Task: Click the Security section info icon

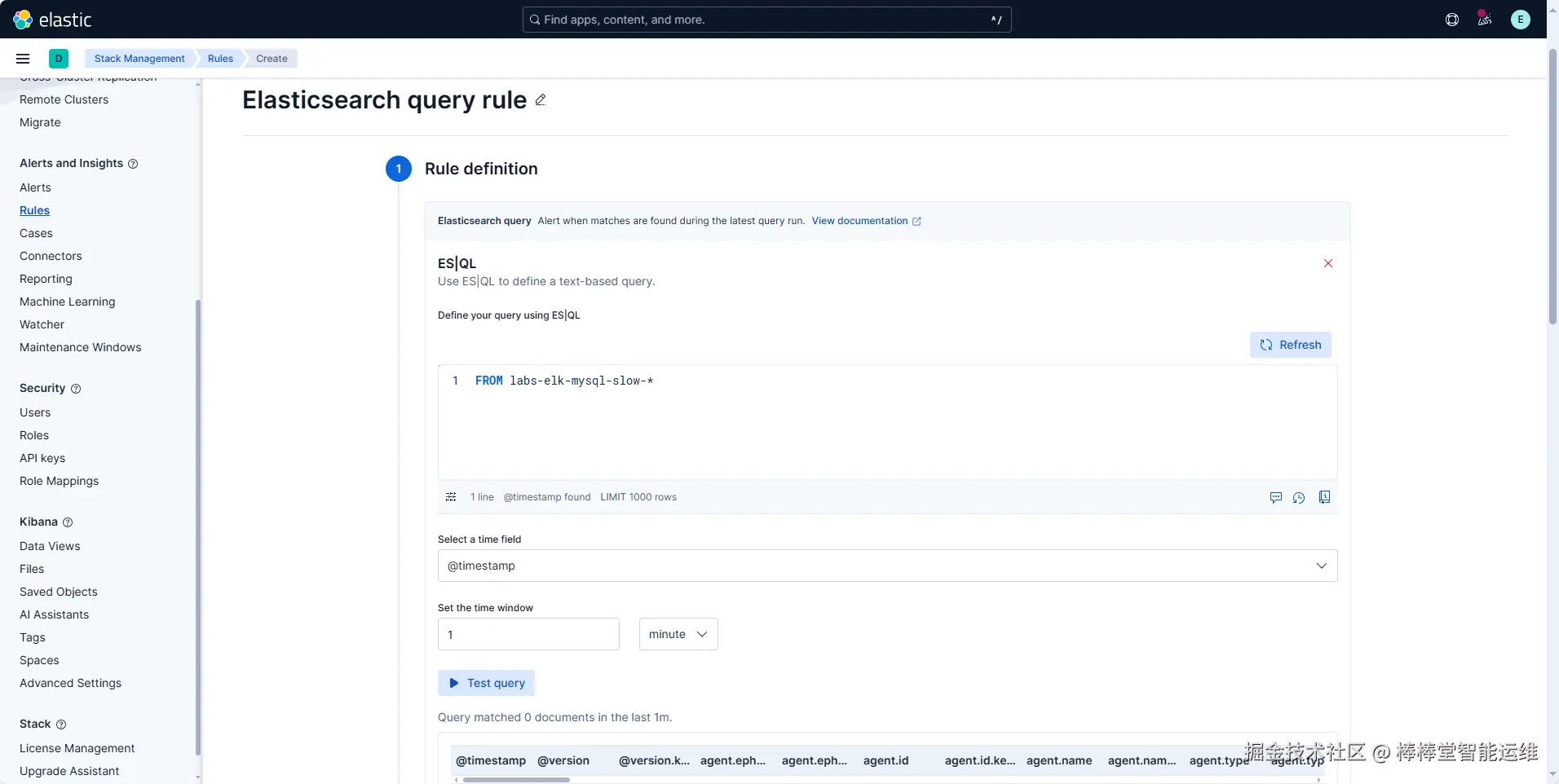Action: [x=76, y=389]
